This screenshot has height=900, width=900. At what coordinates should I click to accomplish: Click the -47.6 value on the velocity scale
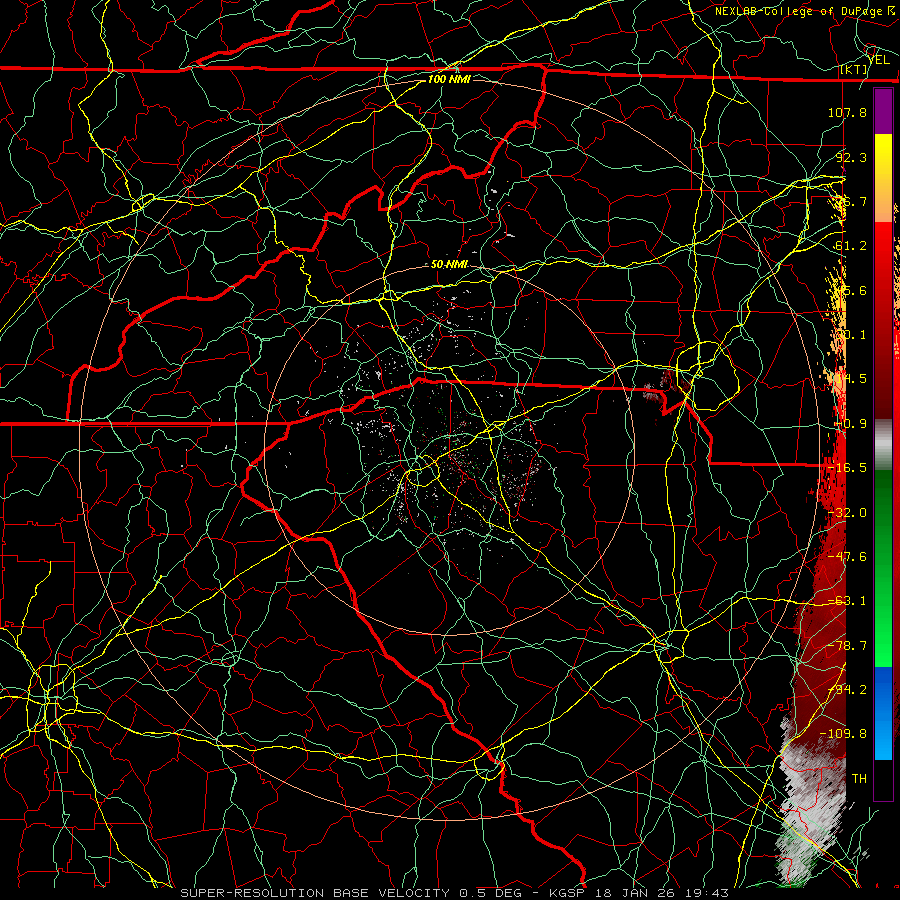(x=847, y=557)
